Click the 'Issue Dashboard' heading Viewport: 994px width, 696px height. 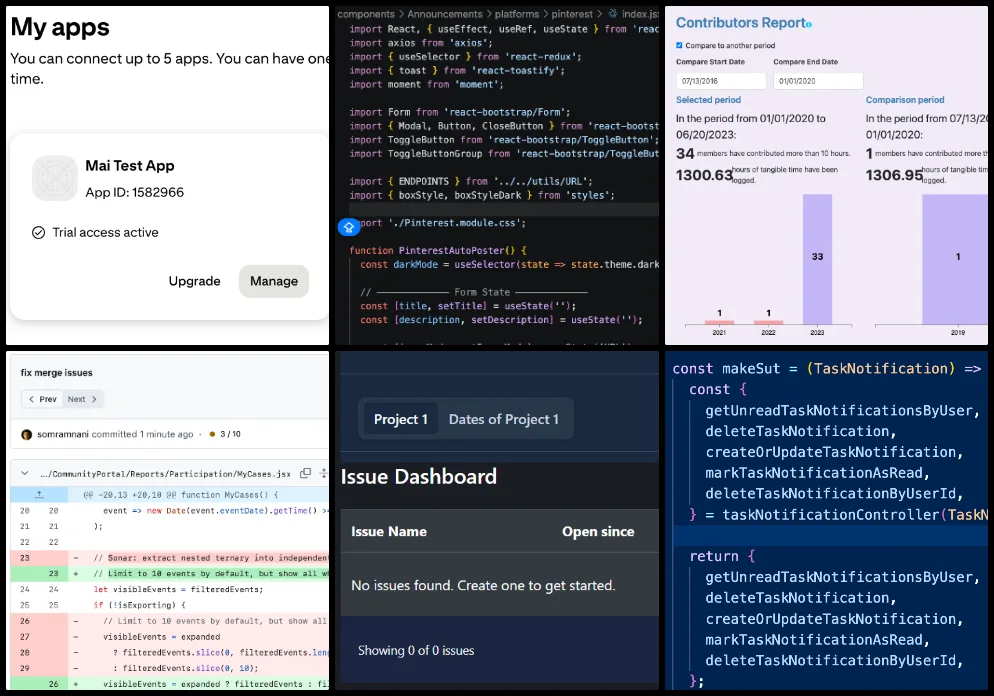(418, 477)
